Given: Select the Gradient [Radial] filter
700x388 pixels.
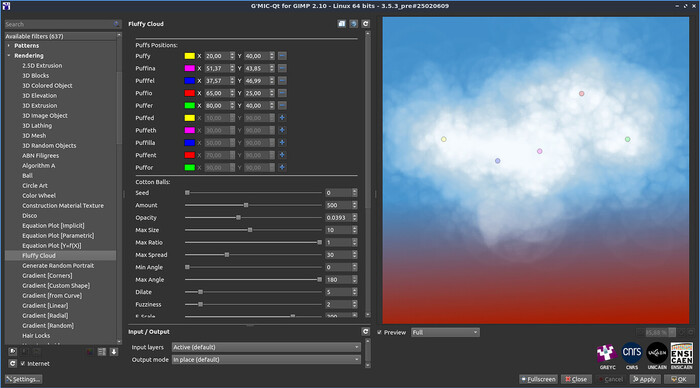Looking at the screenshot, I should (45, 316).
